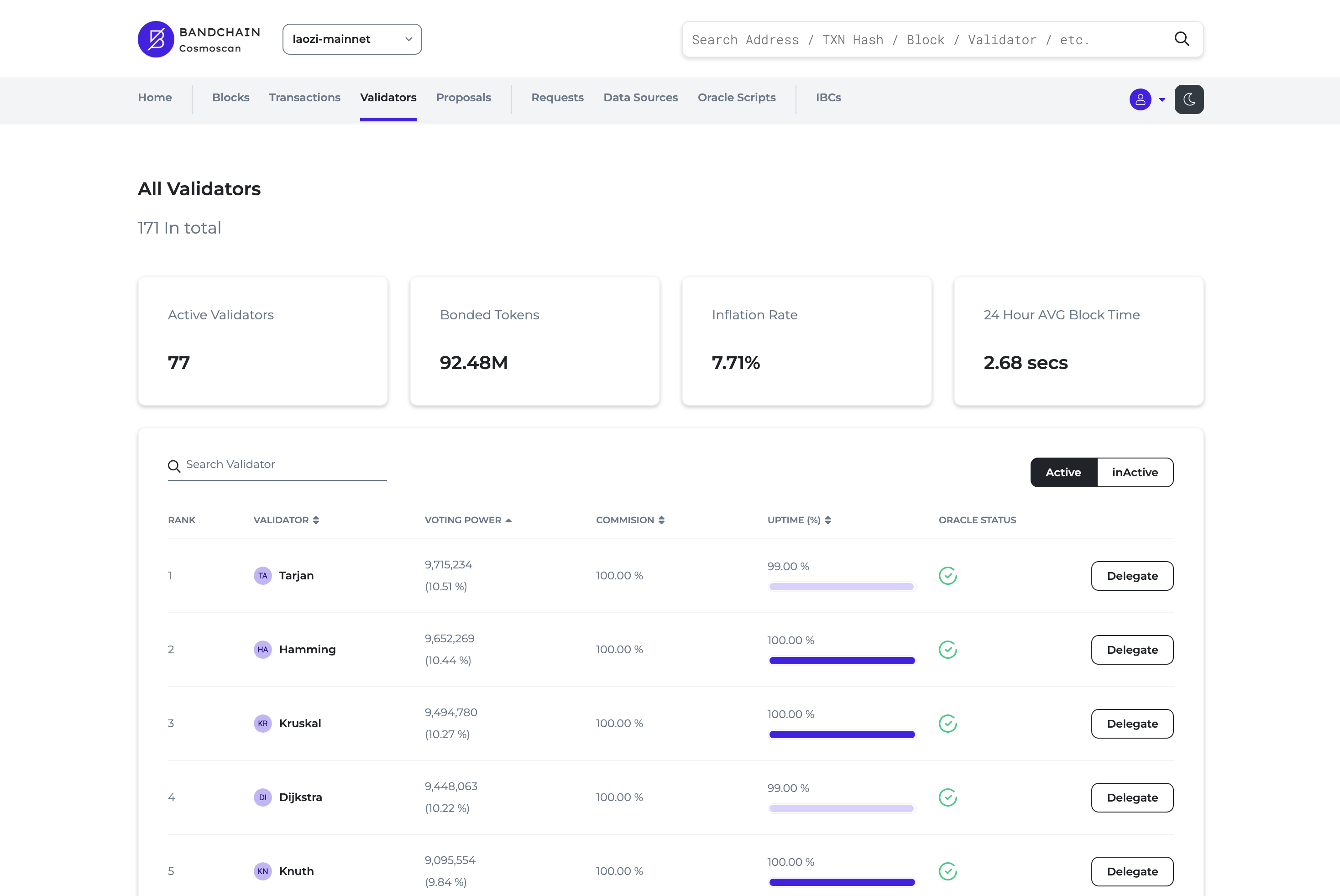Click the '171 In total' text
The width and height of the screenshot is (1340, 896).
(179, 228)
